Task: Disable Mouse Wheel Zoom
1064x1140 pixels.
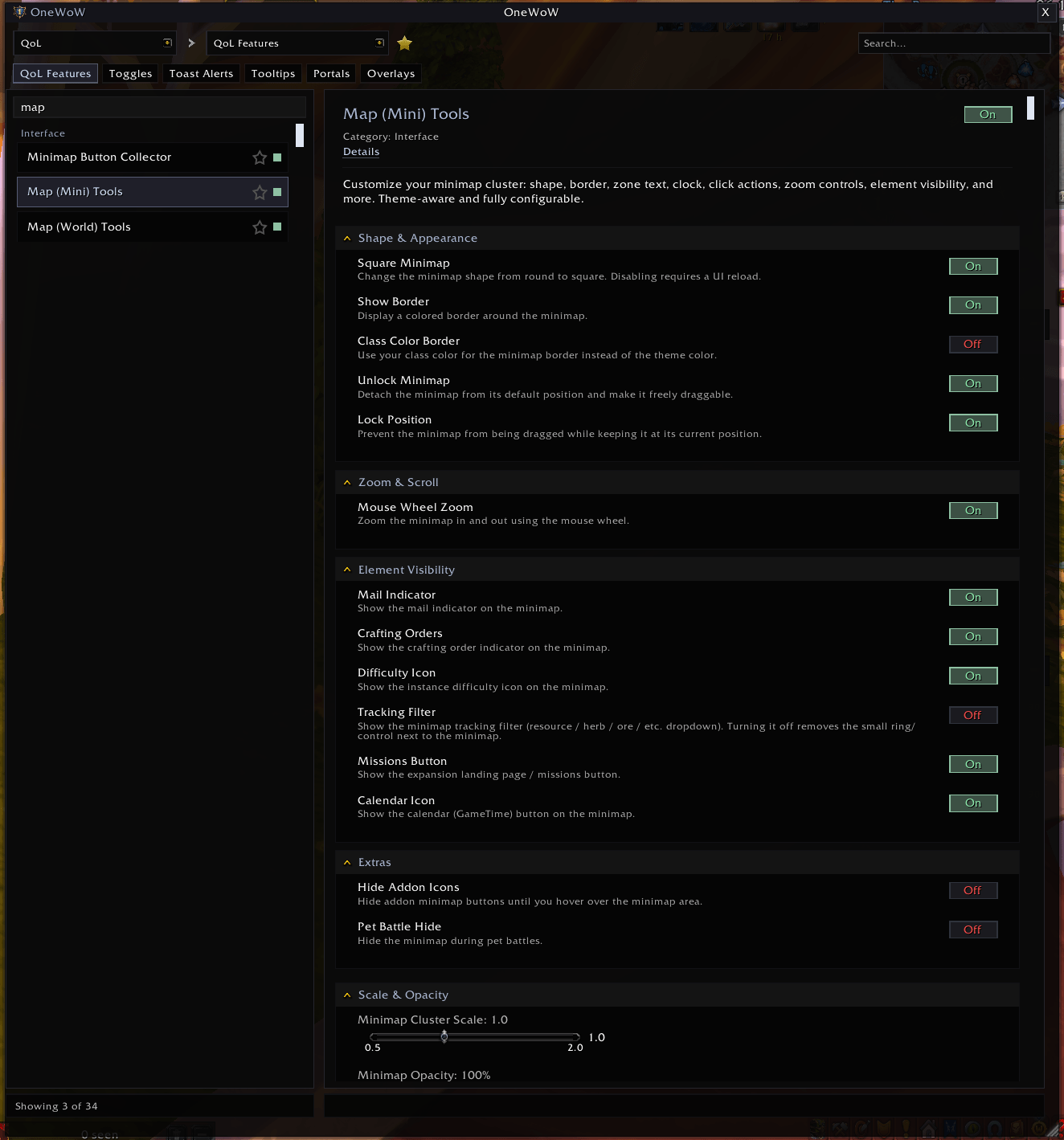Action: 973,510
